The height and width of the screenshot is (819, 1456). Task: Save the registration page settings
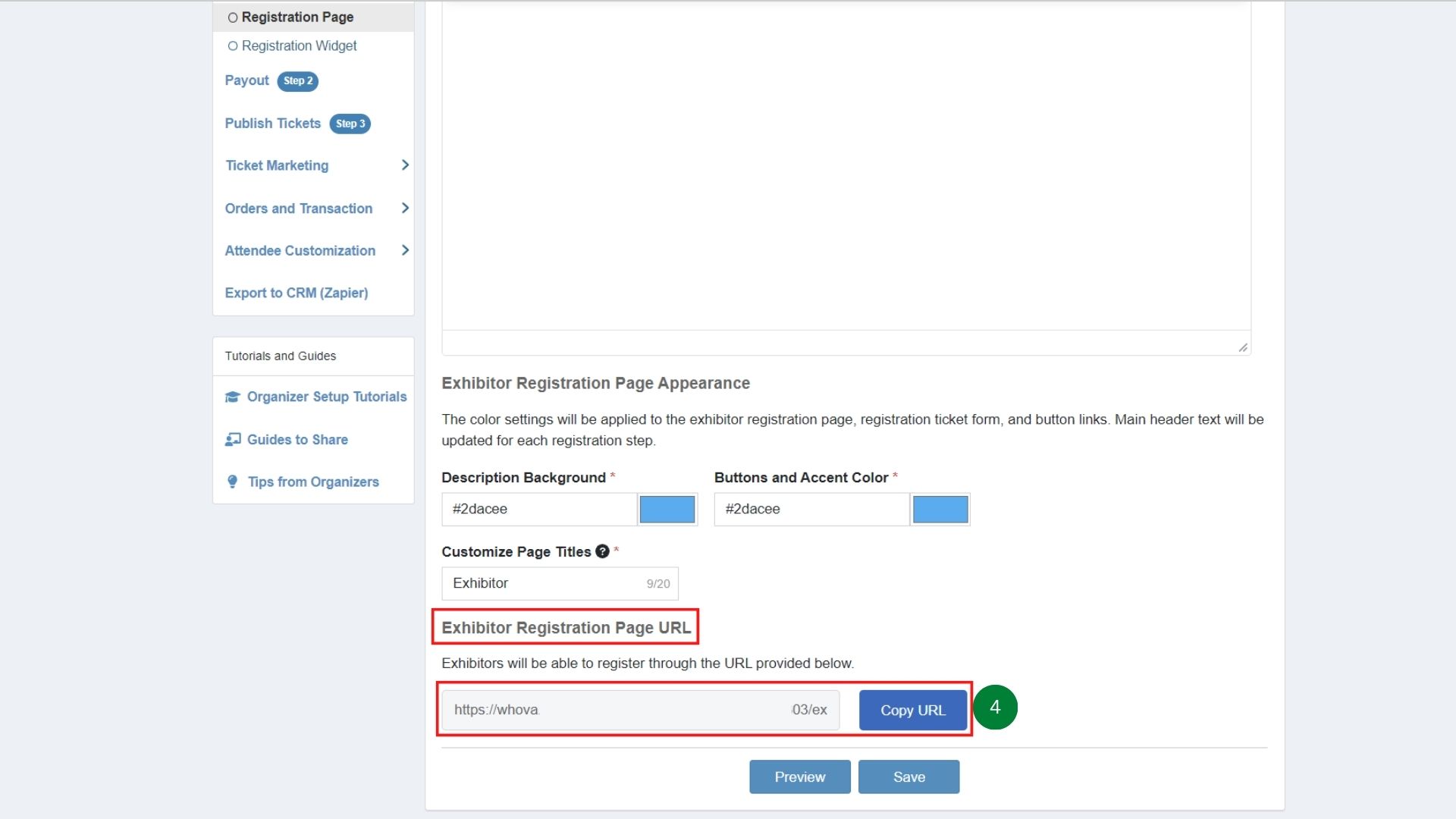(x=908, y=777)
